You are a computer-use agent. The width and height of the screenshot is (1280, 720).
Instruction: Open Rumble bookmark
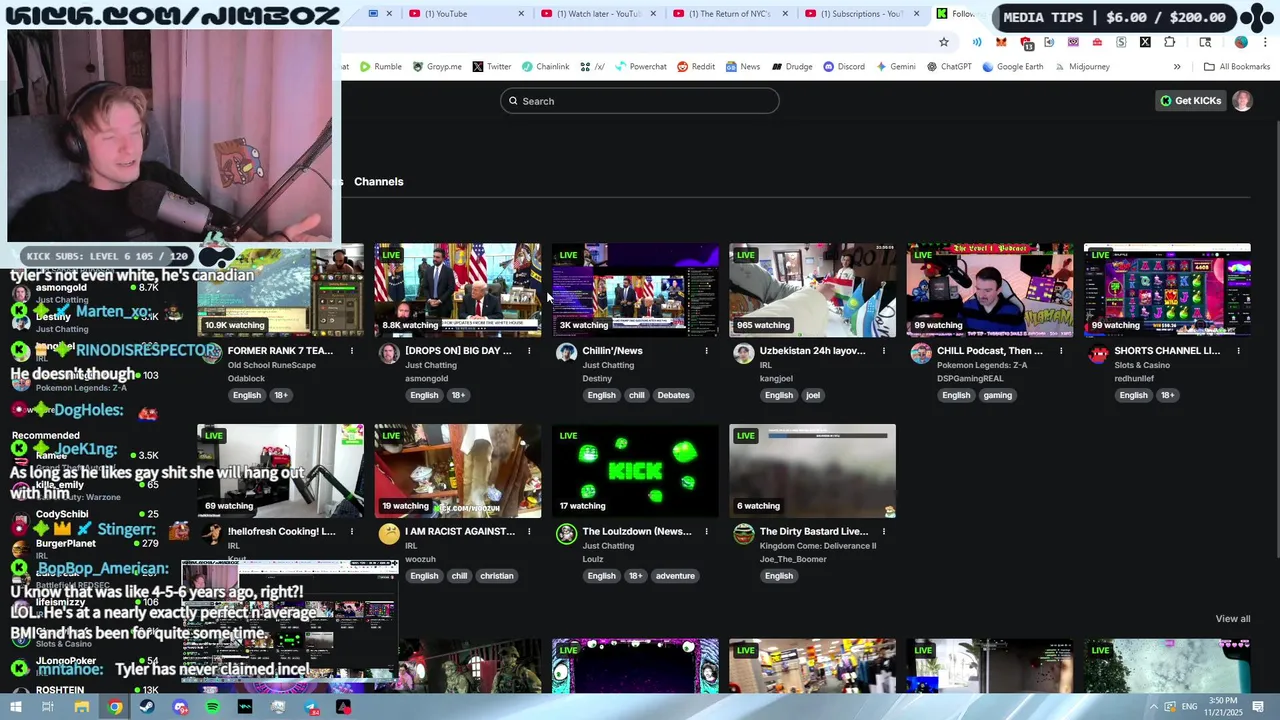pos(381,67)
